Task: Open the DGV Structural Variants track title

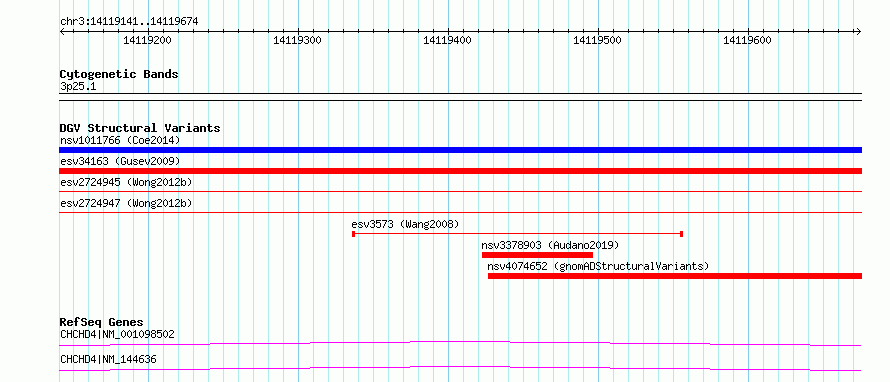Action: pos(140,128)
